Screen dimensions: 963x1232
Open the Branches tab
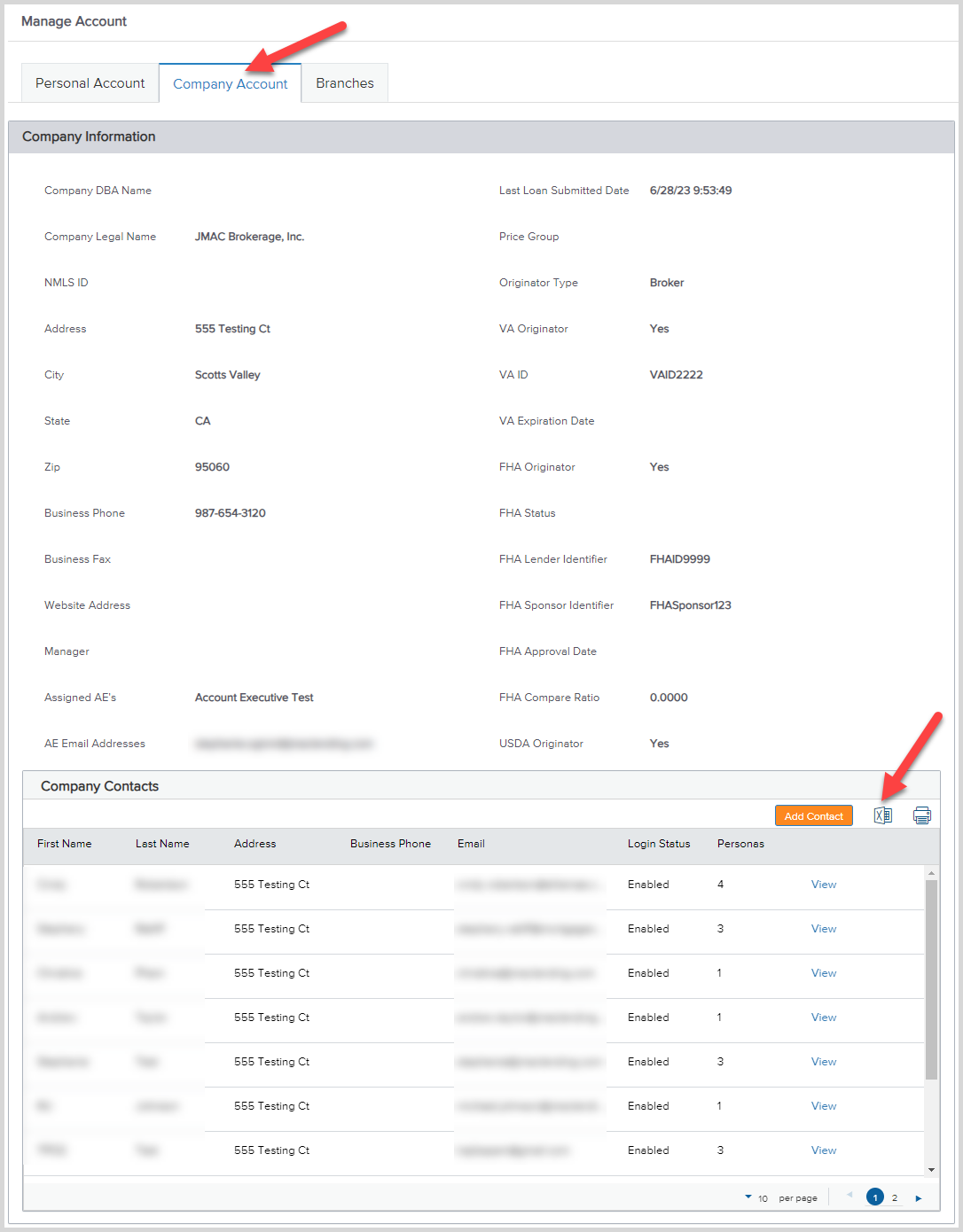[345, 82]
